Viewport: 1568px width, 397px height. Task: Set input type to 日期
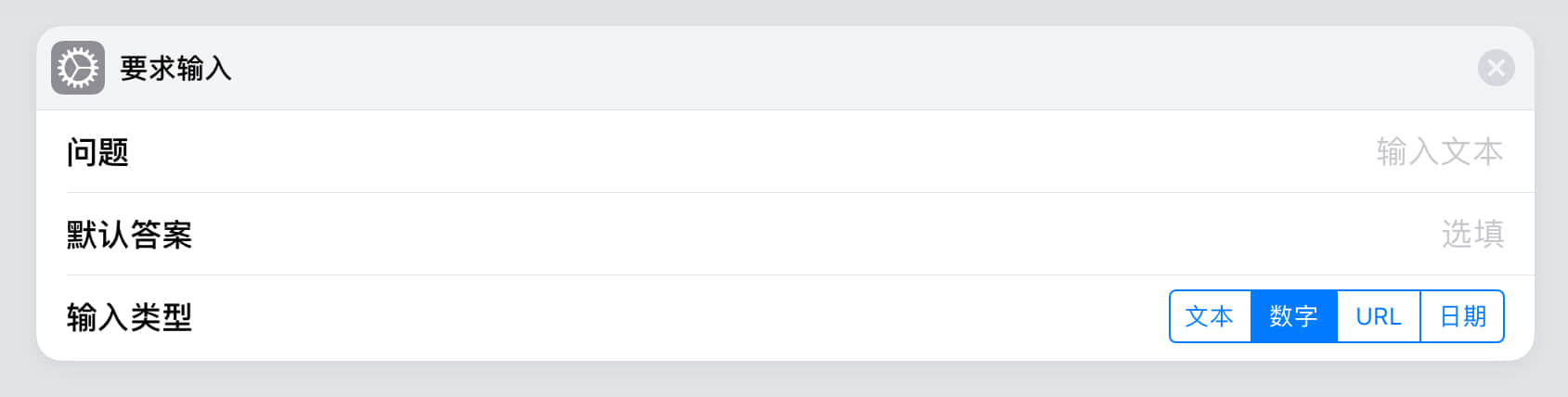click(x=1462, y=316)
